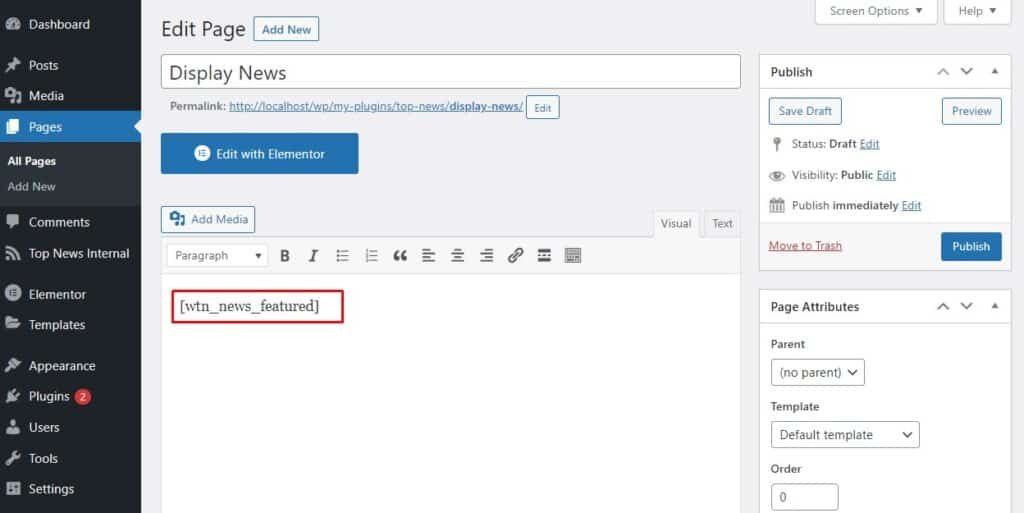Click the Order number field
The width and height of the screenshot is (1024, 513).
pos(805,497)
